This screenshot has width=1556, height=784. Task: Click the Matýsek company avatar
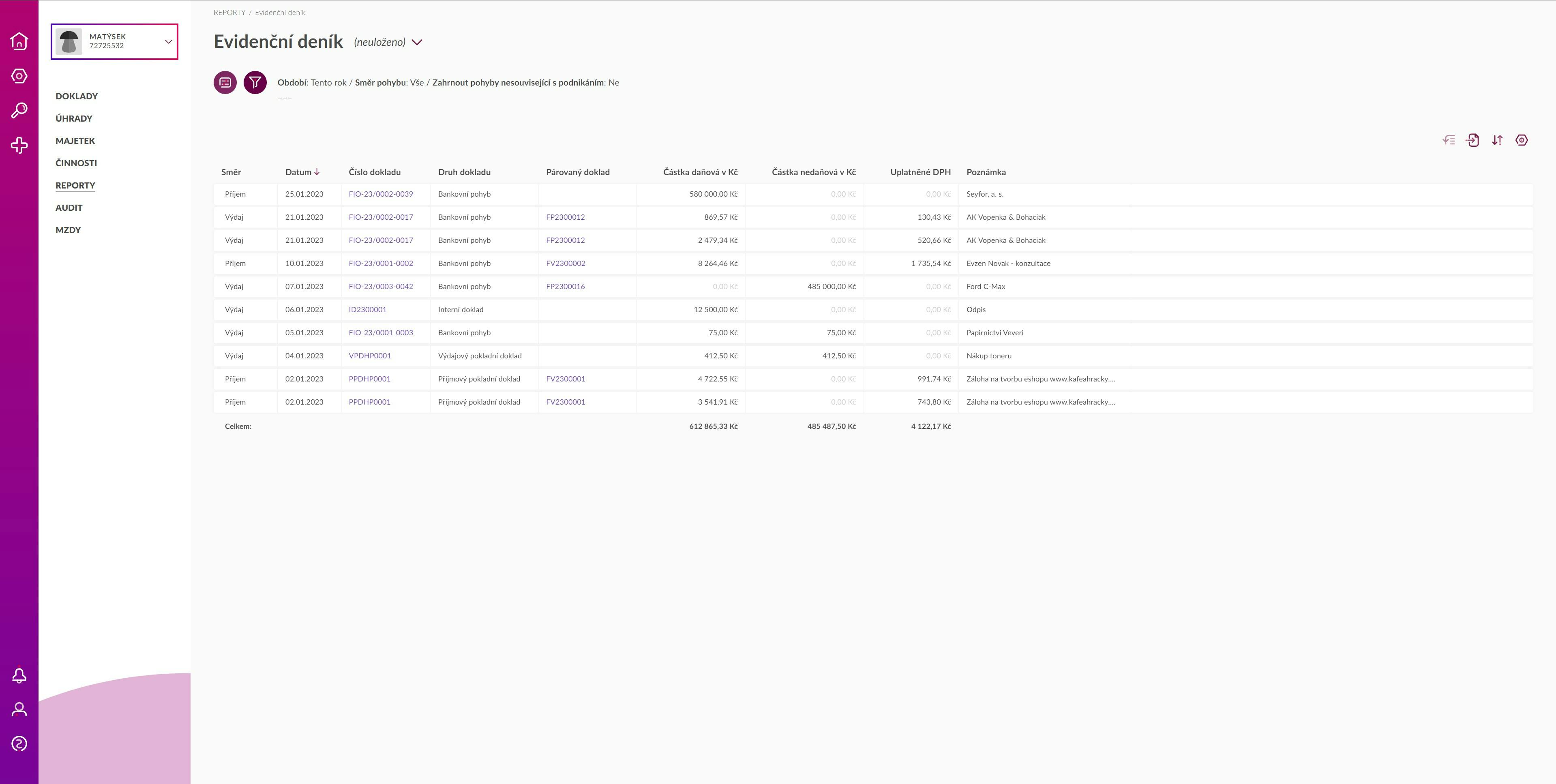pyautogui.click(x=69, y=42)
